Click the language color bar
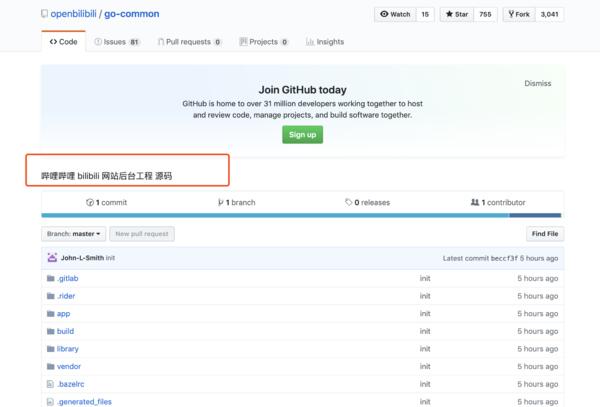This screenshot has height=407, width=600. 300,214
